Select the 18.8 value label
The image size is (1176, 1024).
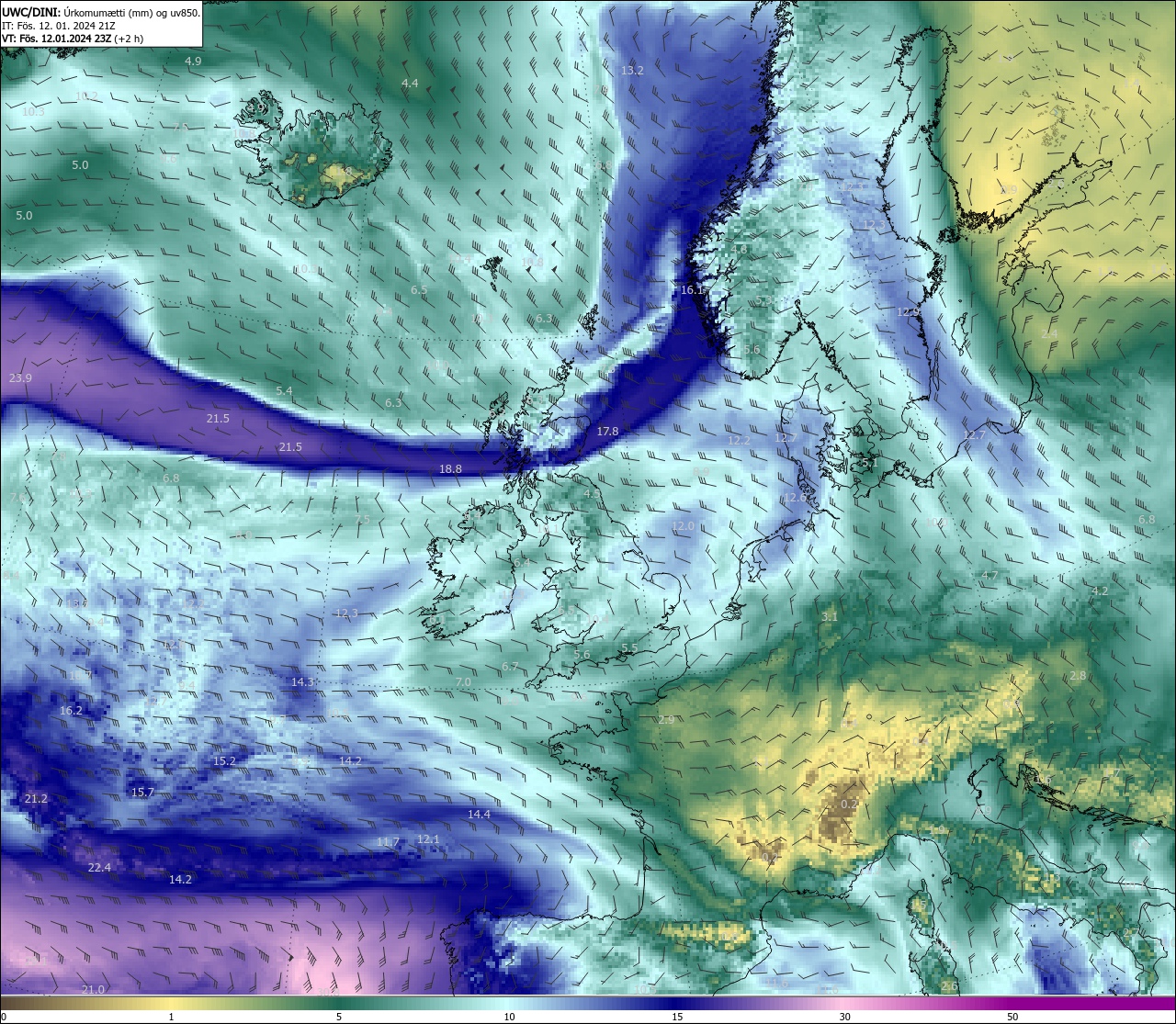pyautogui.click(x=450, y=468)
